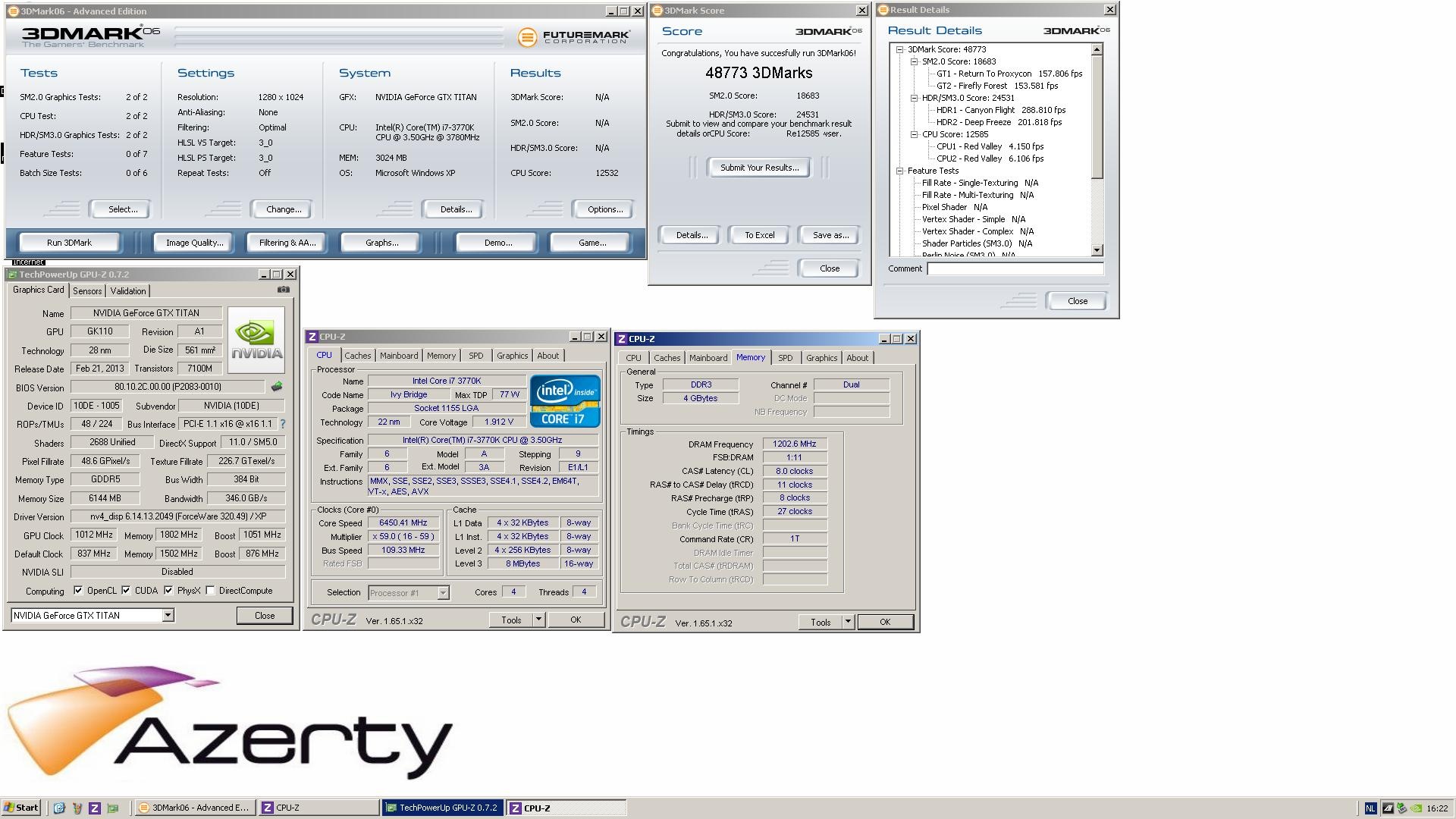Collapse HDR/SM3.0 Score tree node

(x=915, y=98)
